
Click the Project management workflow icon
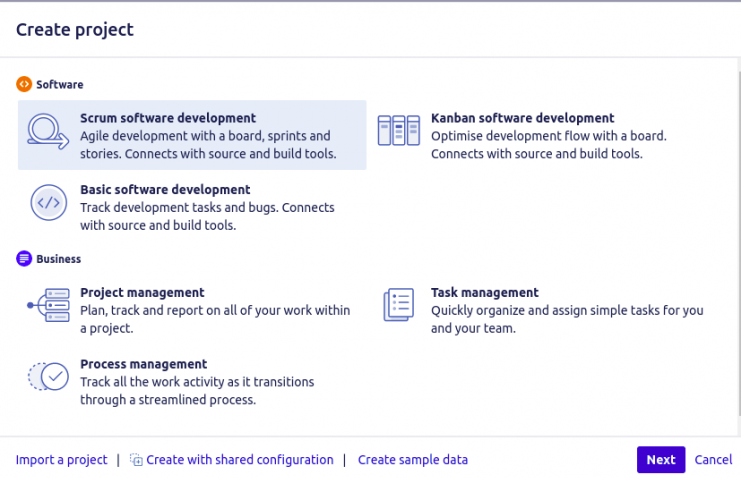pyautogui.click(x=48, y=305)
